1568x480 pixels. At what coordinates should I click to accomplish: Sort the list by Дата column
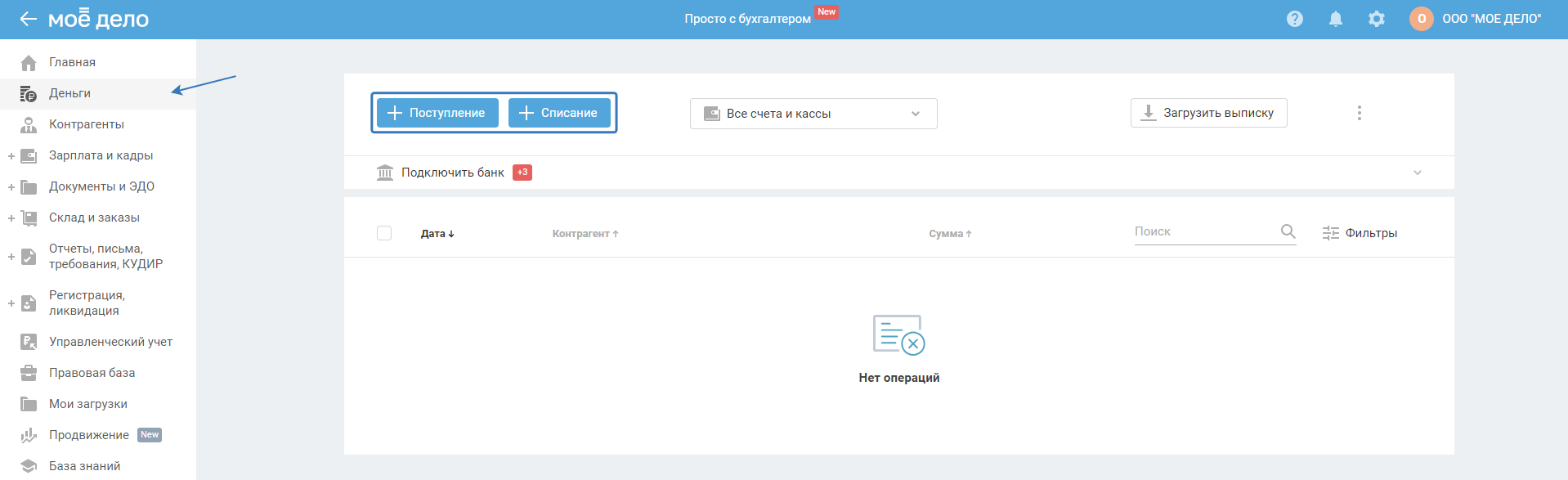(437, 234)
